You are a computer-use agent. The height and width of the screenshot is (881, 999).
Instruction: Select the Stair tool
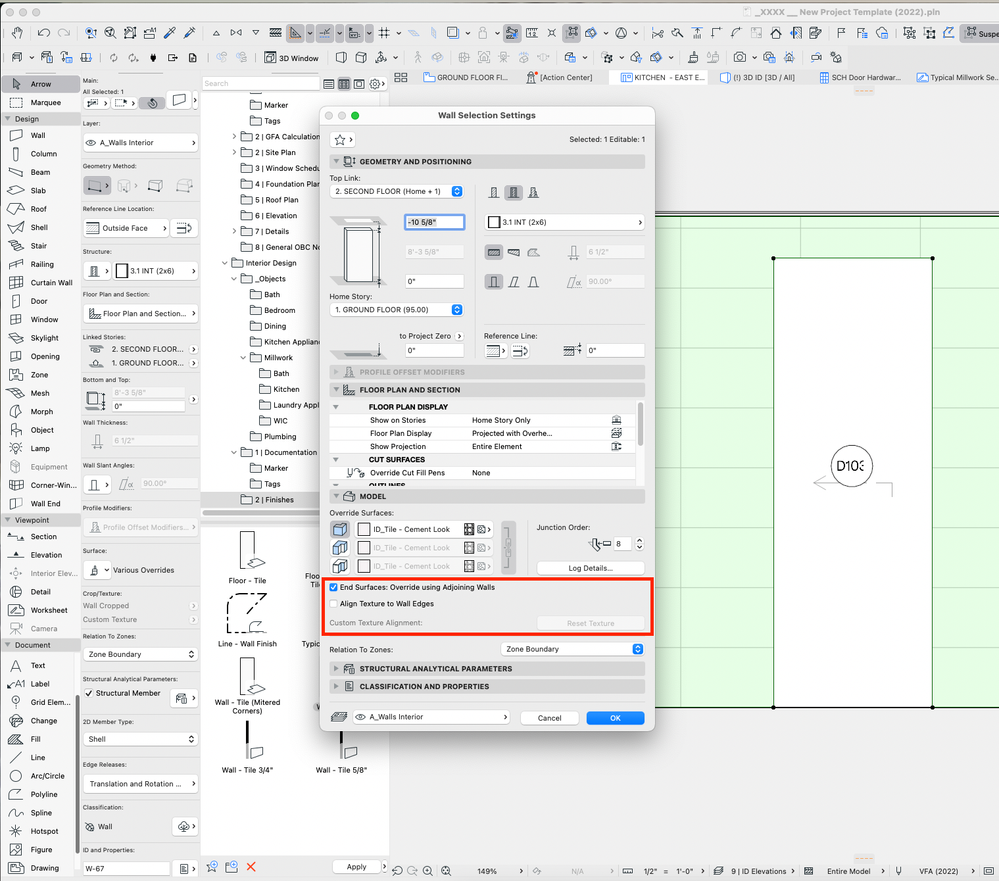[x=38, y=245]
